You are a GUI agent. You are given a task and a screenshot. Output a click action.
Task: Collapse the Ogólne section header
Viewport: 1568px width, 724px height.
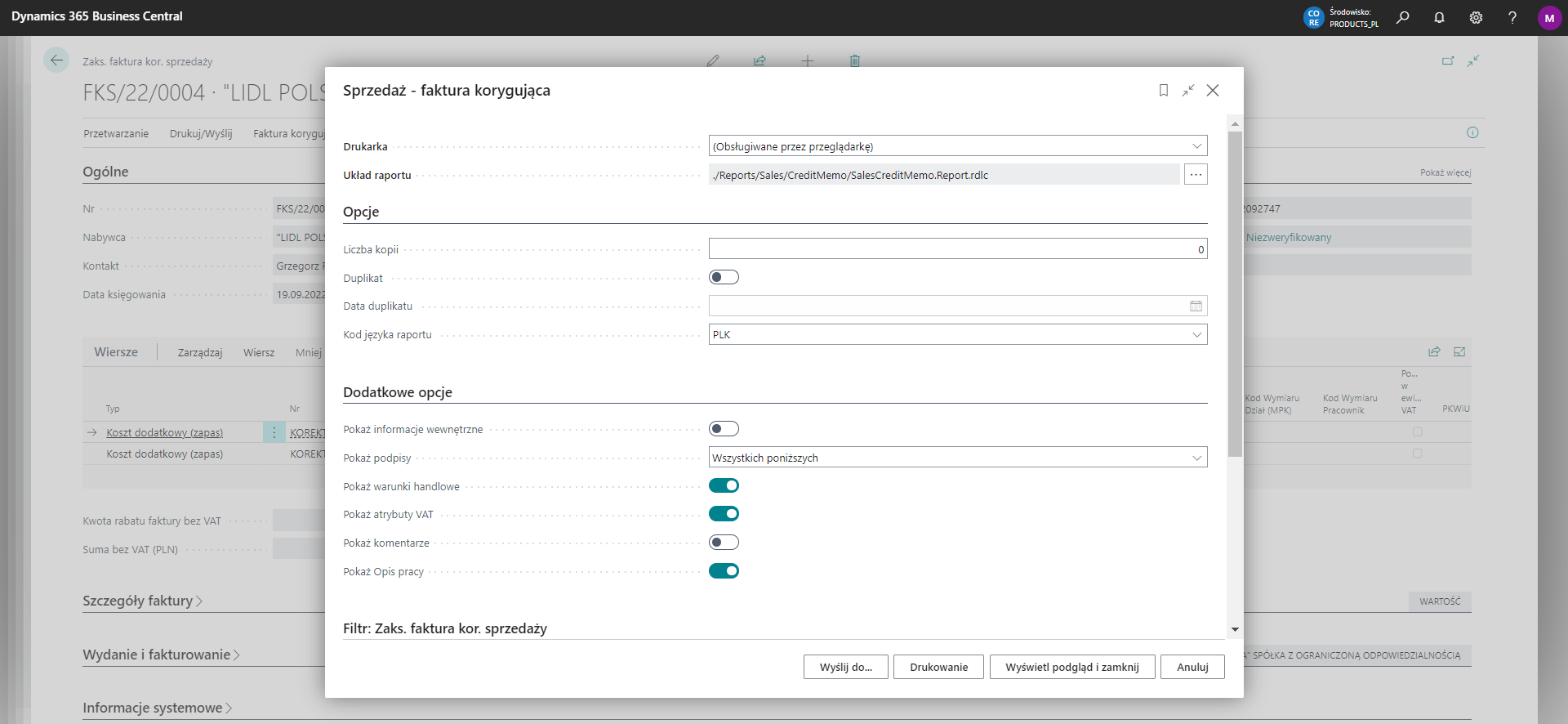[x=105, y=172]
